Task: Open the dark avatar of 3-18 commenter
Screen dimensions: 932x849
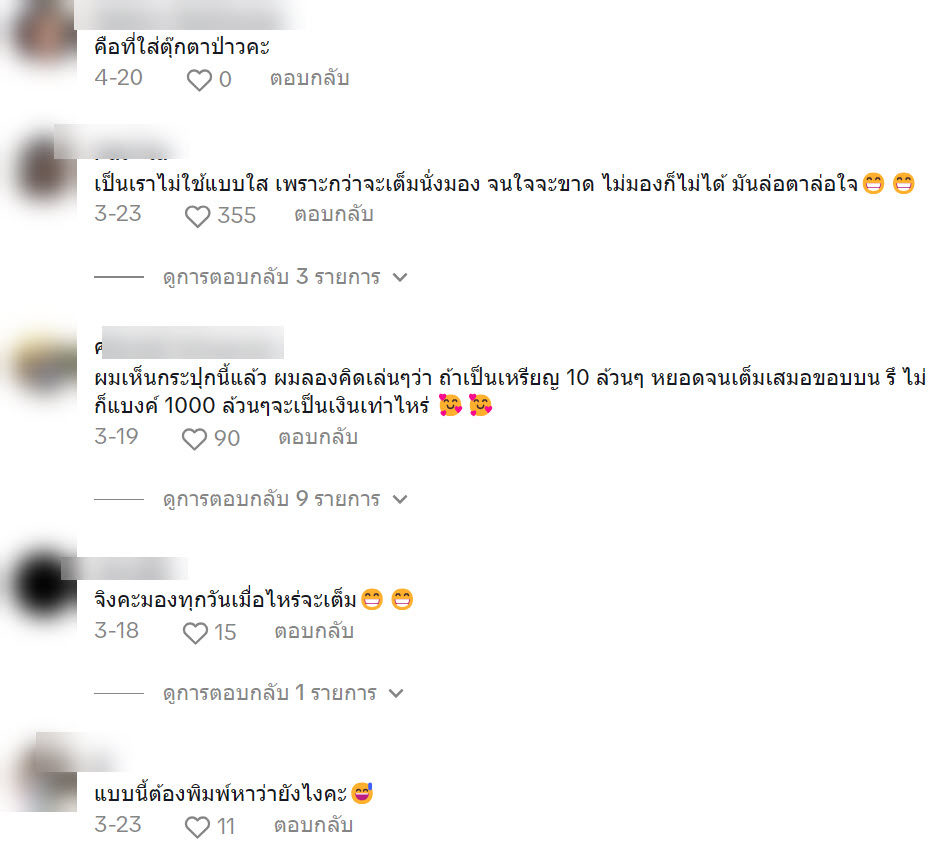Action: [39, 586]
